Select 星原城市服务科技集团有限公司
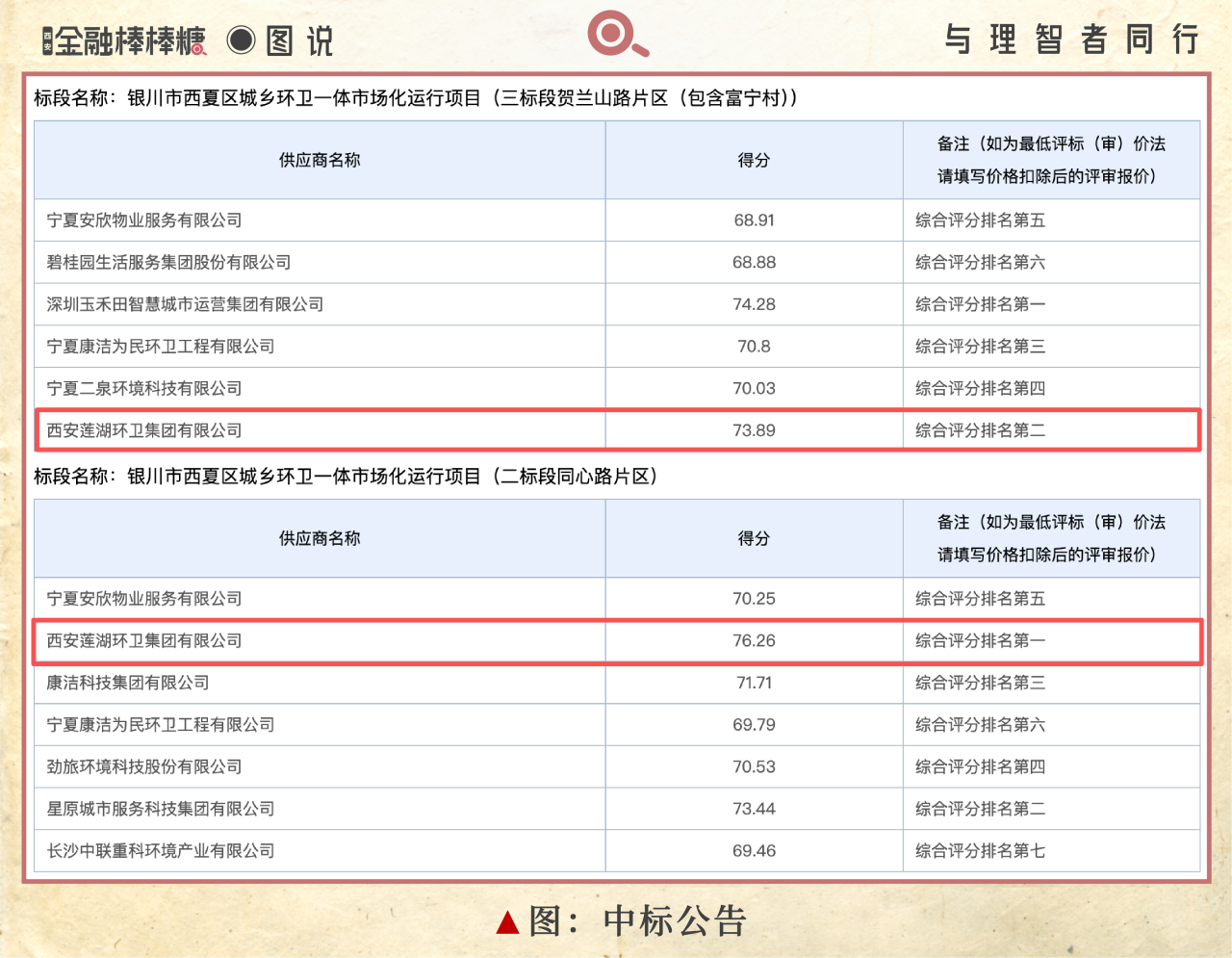The height and width of the screenshot is (958, 1232). pyautogui.click(x=161, y=809)
